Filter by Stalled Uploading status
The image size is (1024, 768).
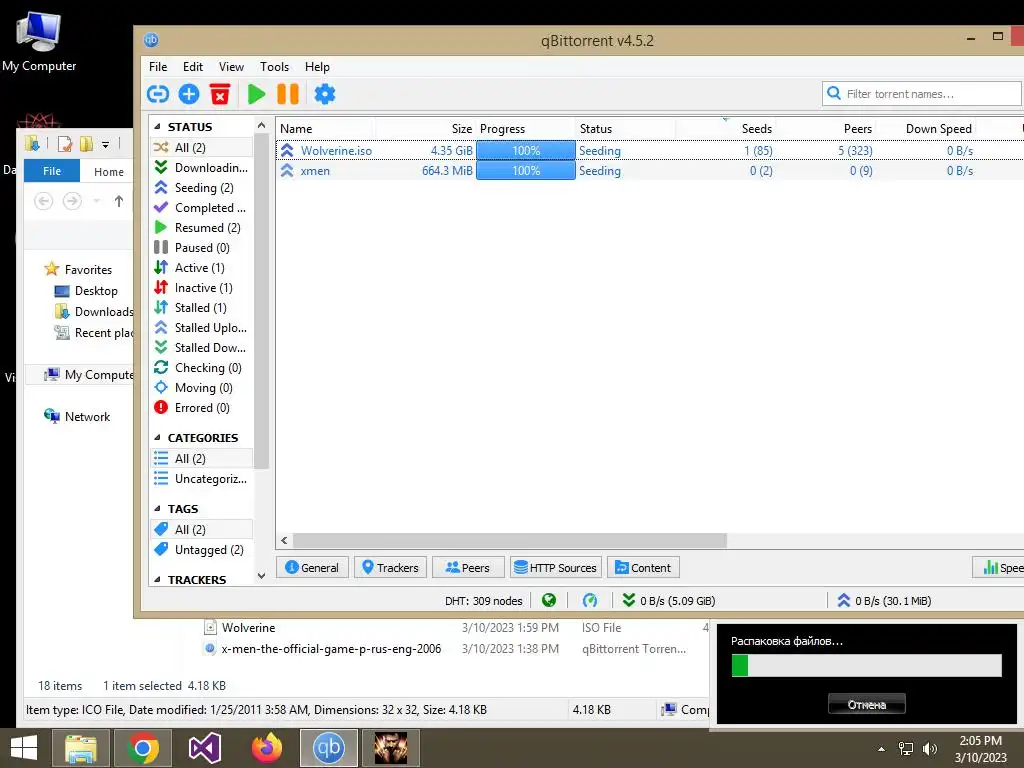click(202, 328)
